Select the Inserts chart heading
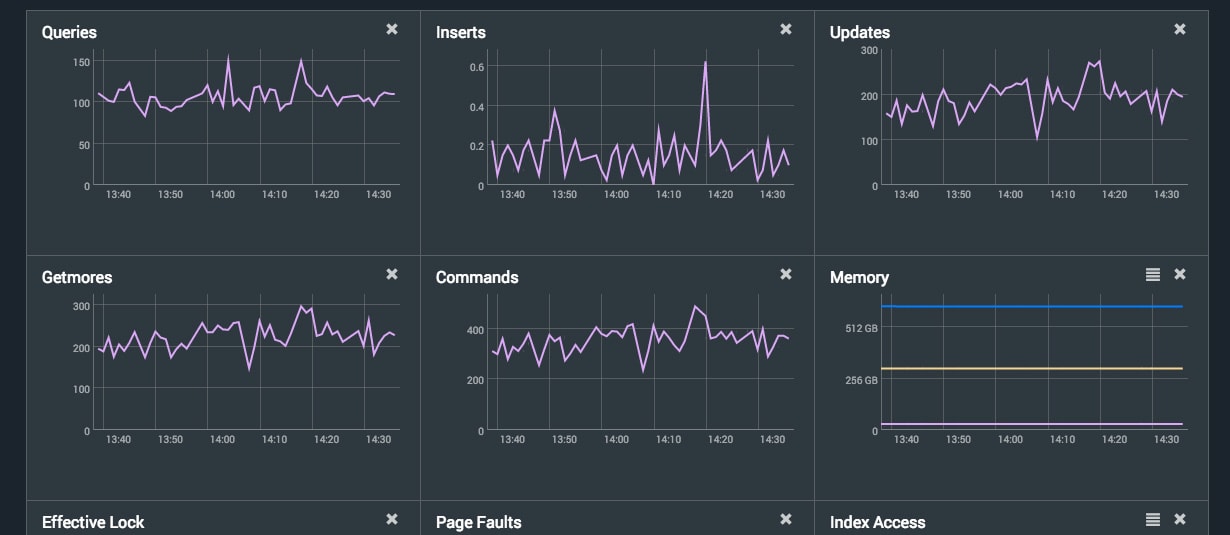Screen dimensions: 1230x535 point(460,33)
